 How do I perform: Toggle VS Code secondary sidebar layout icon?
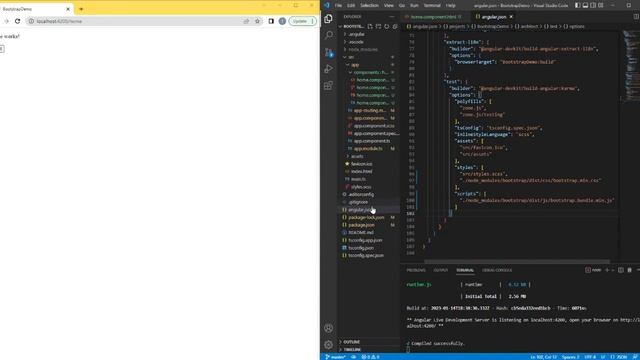[x=593, y=5]
